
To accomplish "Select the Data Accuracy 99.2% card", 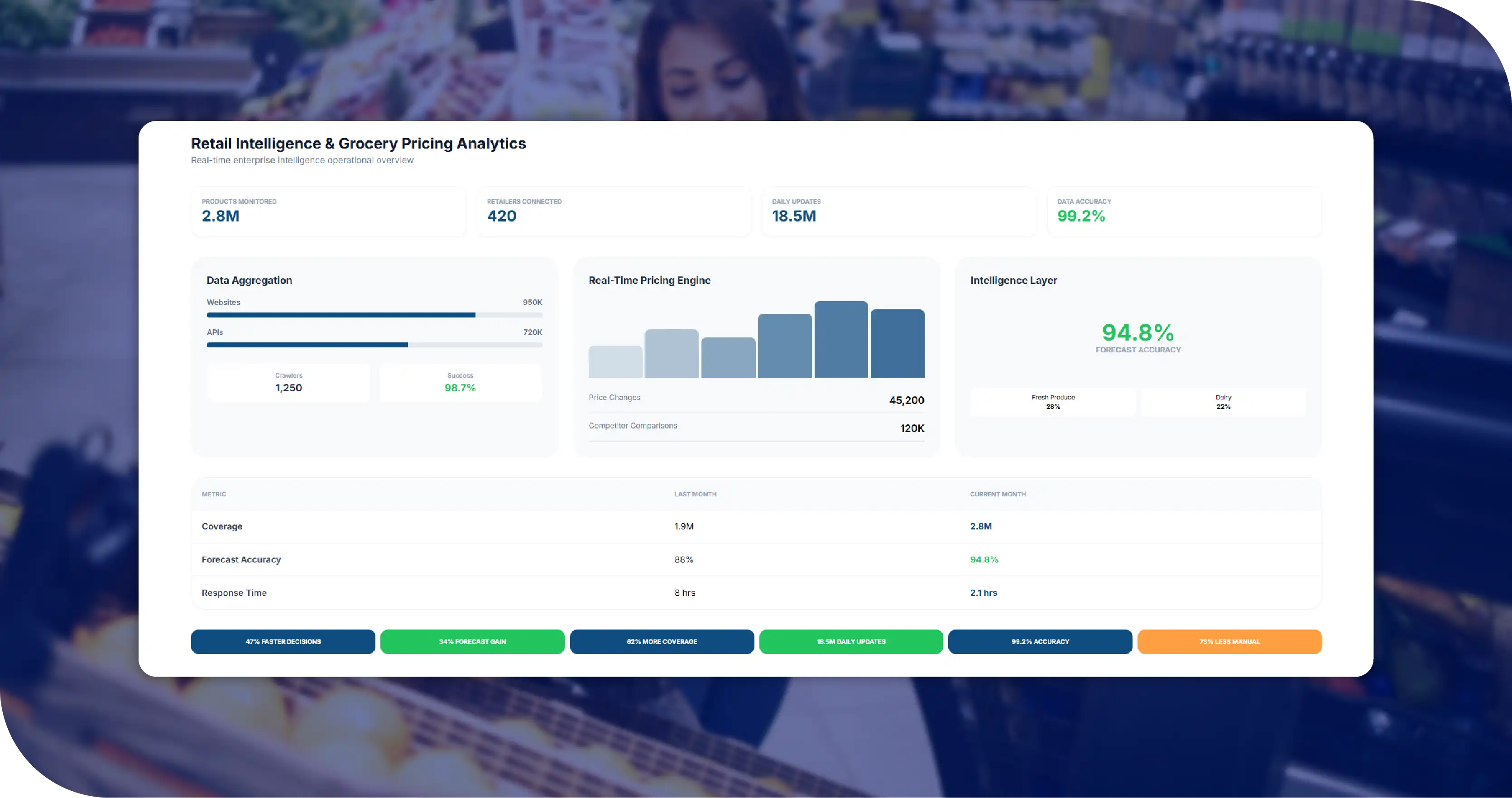I will point(1185,212).
